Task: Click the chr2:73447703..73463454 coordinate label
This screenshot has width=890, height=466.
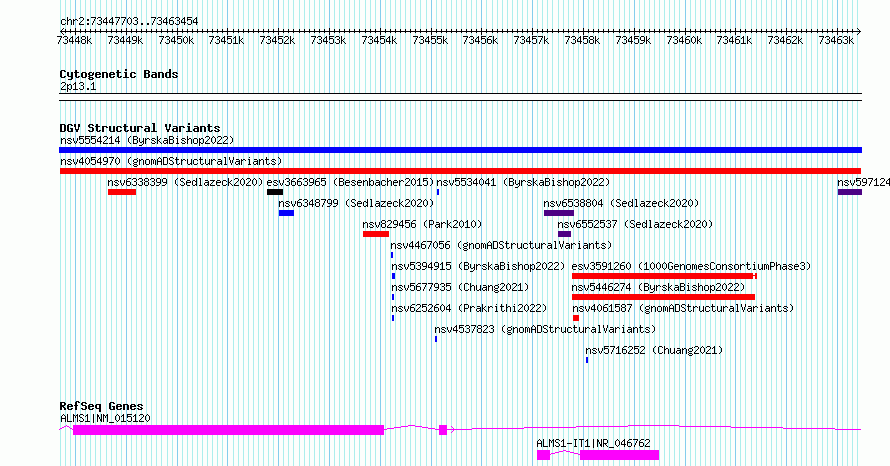Action: 129,22
